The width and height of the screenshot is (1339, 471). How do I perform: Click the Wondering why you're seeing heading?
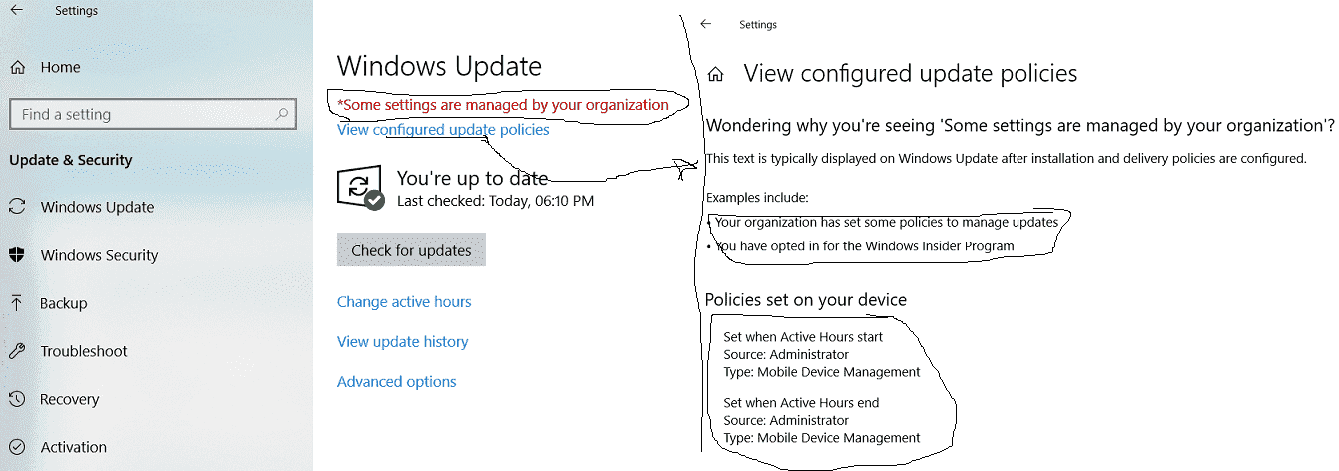[1020, 125]
